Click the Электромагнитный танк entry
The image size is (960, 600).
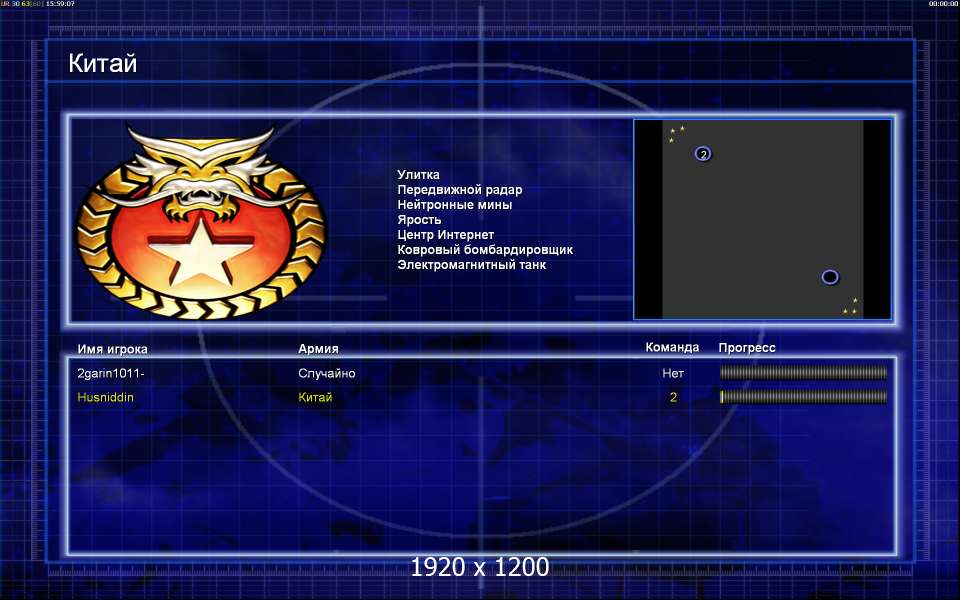pos(471,264)
